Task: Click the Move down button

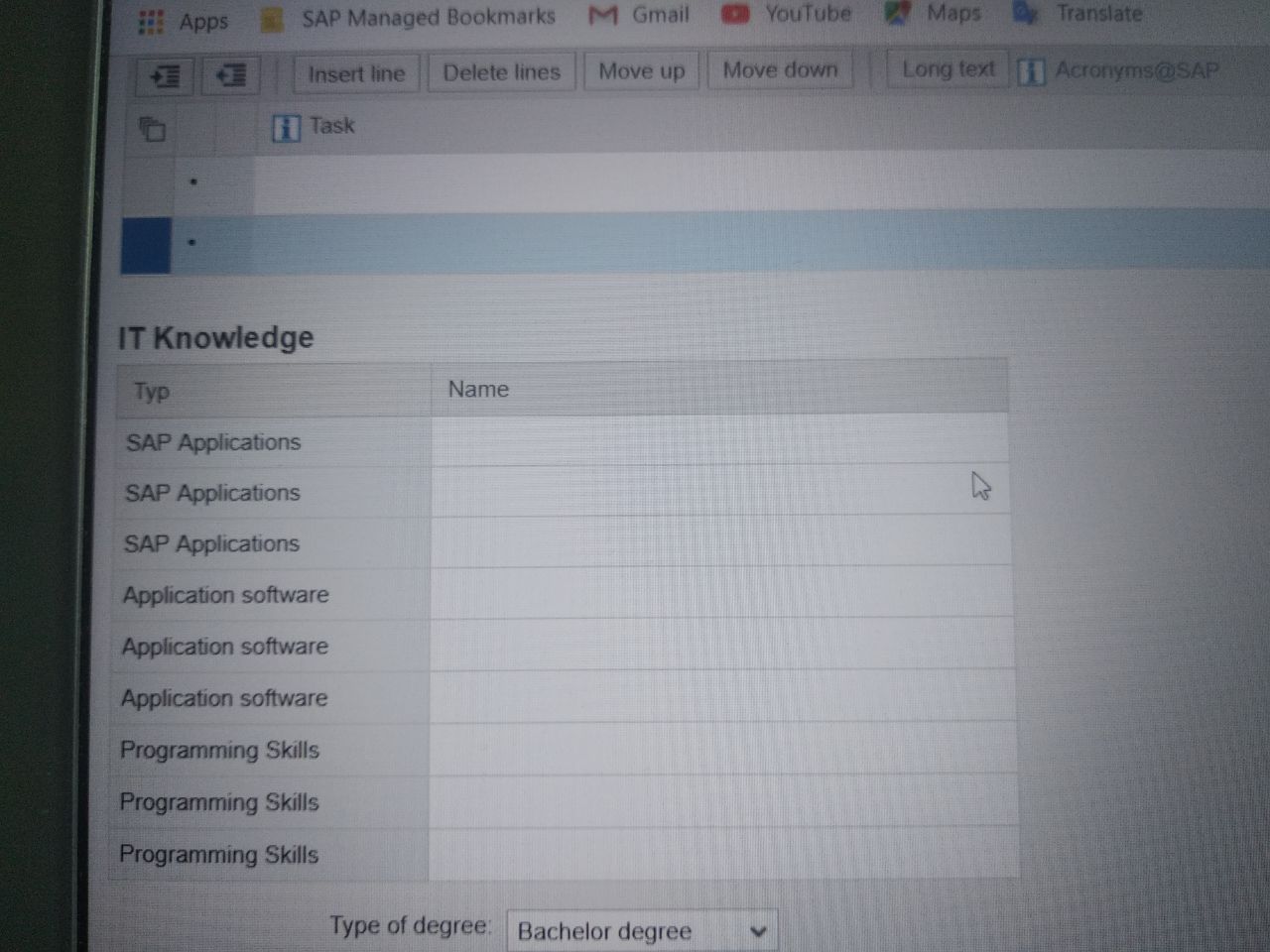Action: [x=780, y=70]
